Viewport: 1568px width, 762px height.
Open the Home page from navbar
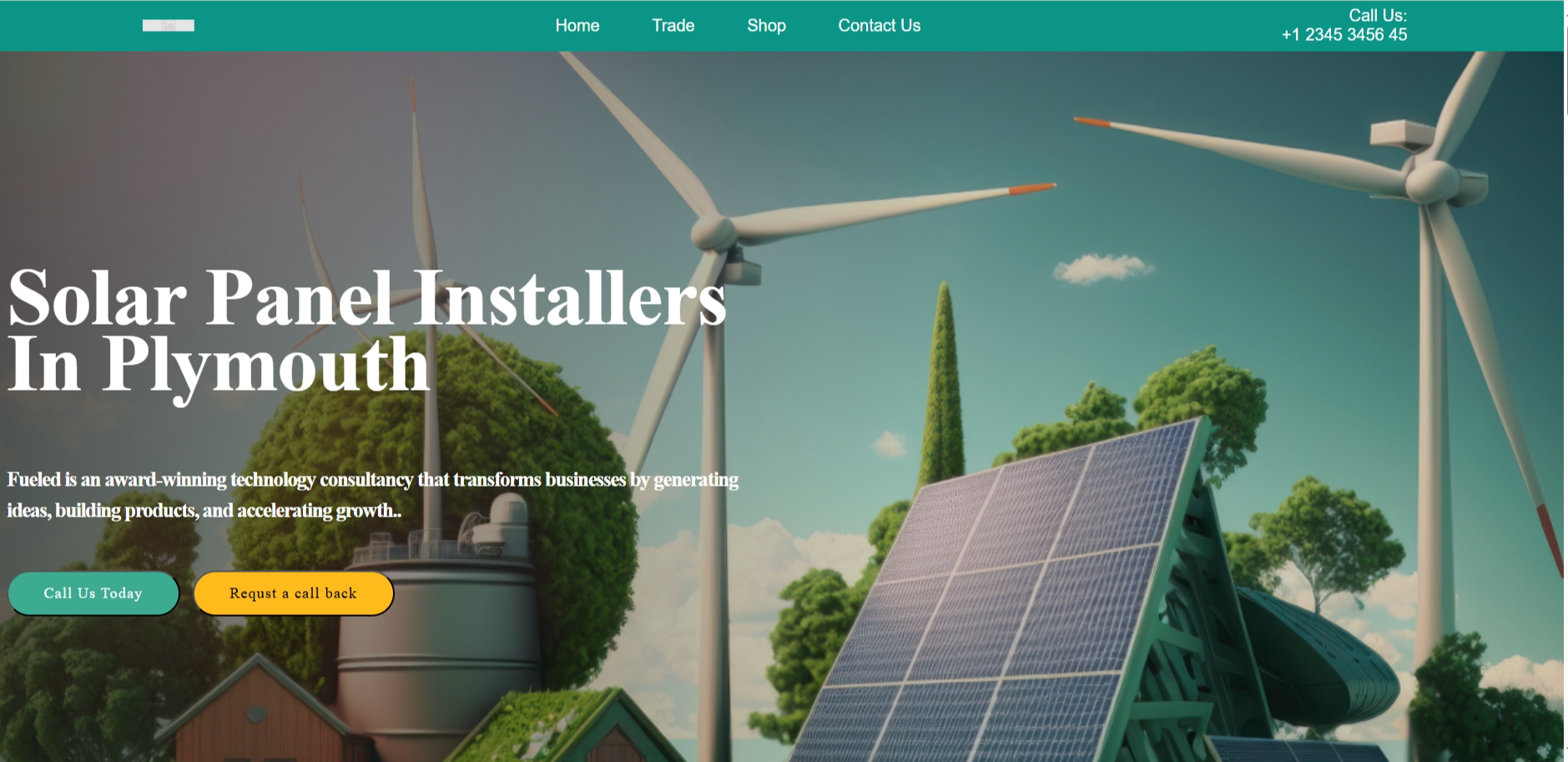577,26
